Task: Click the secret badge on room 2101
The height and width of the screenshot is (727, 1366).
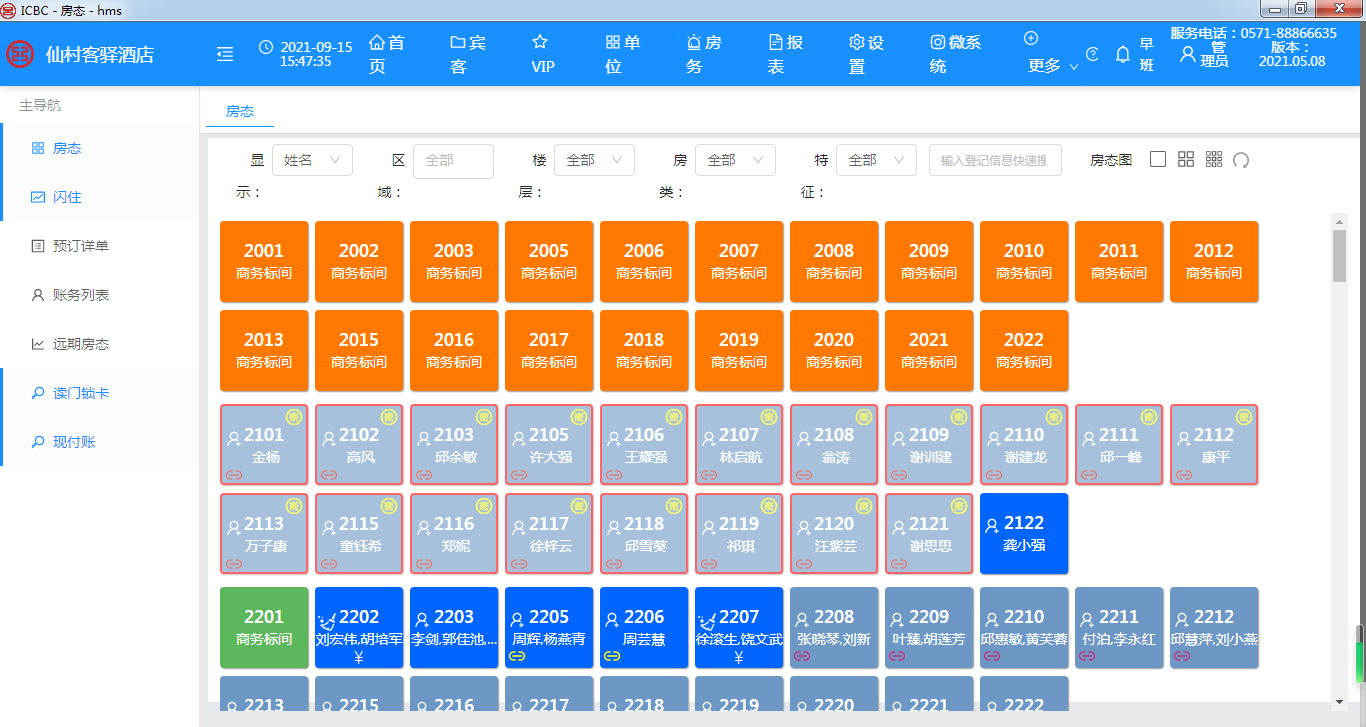Action: pos(294,417)
